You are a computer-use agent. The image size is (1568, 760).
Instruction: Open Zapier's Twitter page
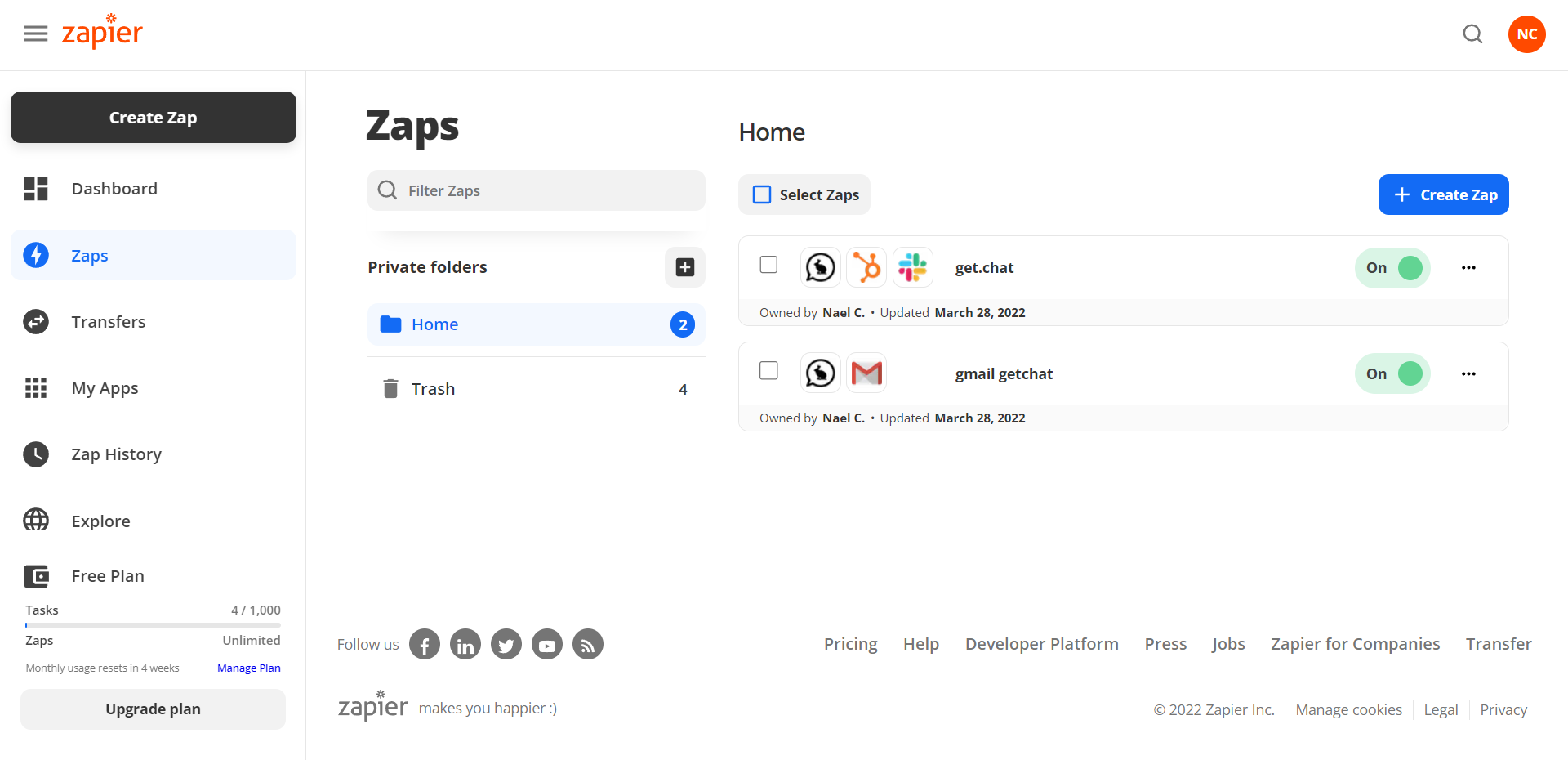(x=506, y=644)
